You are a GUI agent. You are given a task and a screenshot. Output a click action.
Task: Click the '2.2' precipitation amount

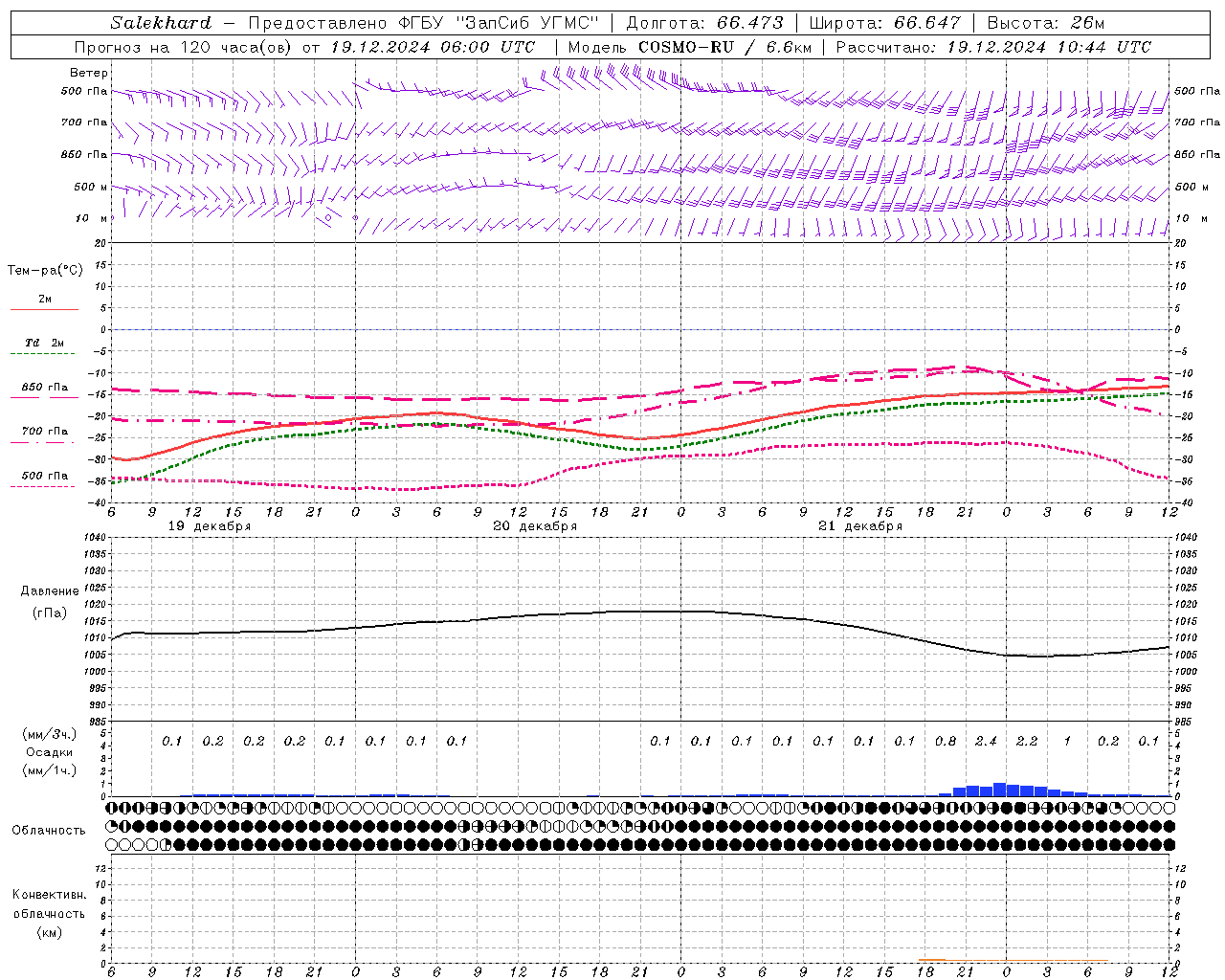pos(1026,741)
